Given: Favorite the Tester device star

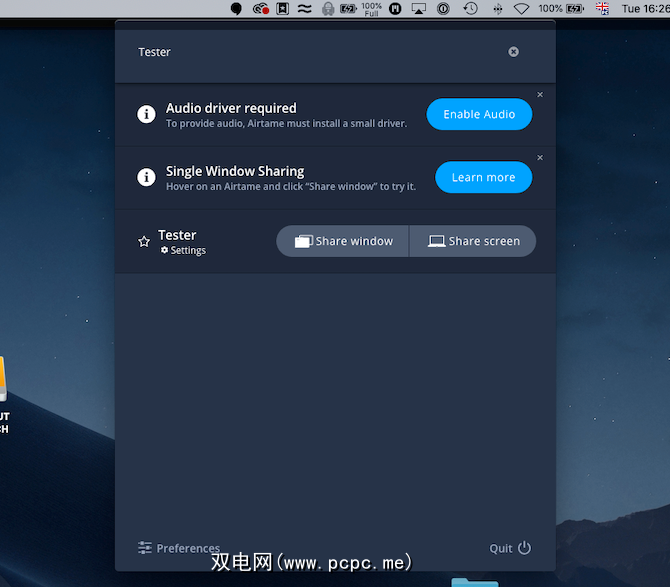Looking at the screenshot, I should (x=144, y=242).
